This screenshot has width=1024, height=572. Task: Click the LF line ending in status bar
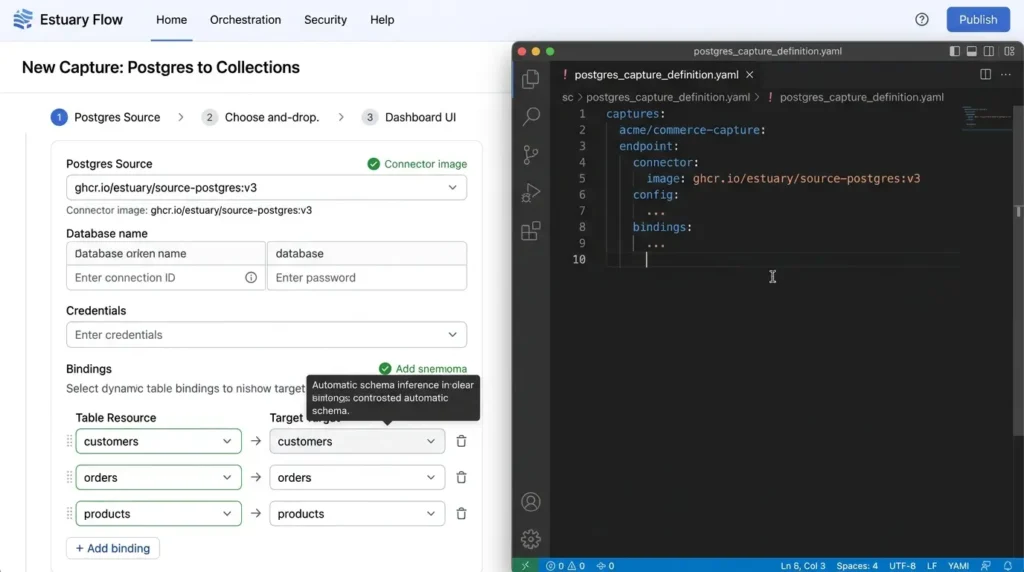[932, 566]
